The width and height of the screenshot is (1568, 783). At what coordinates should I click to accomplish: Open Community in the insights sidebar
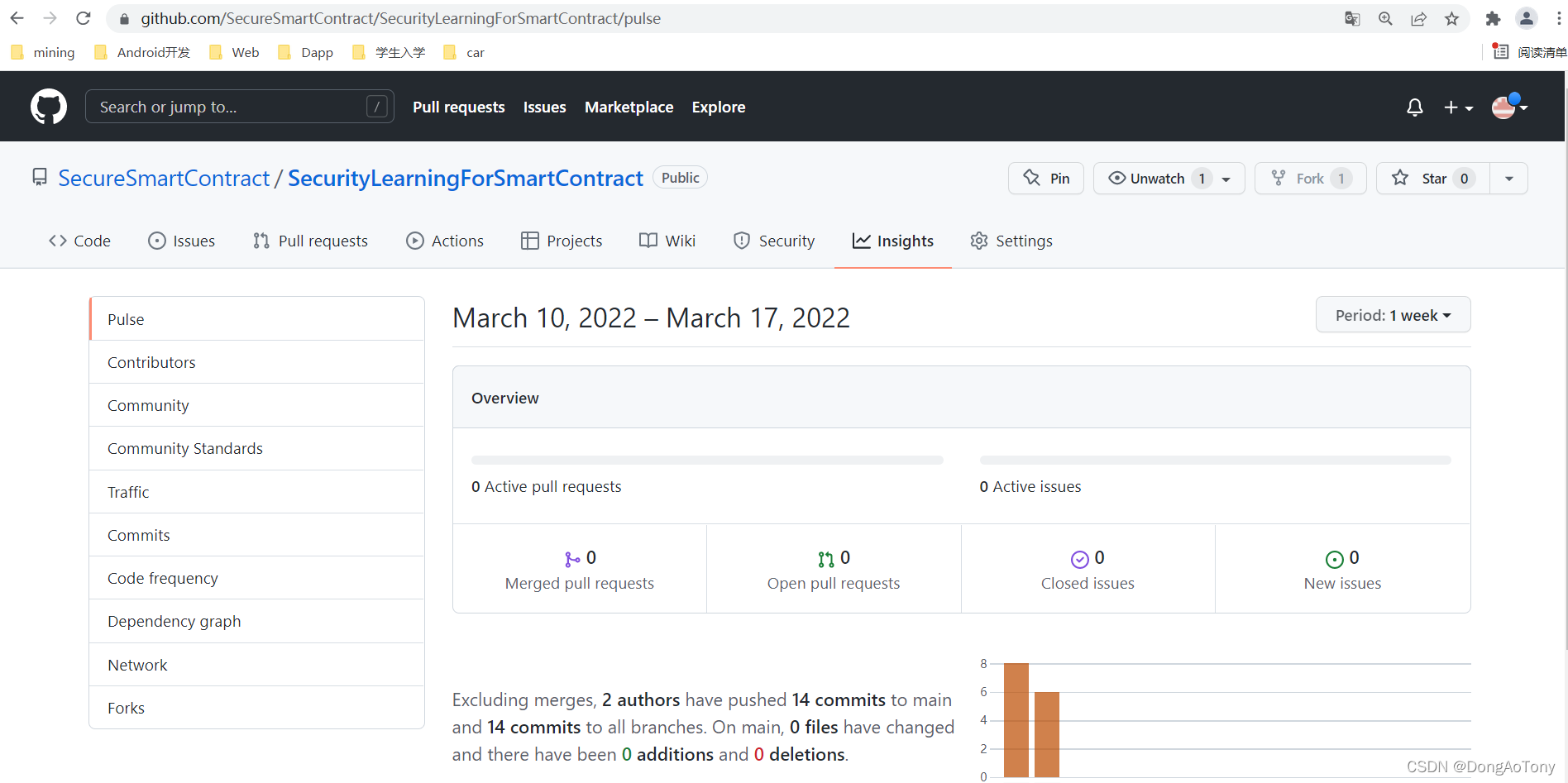257,405
